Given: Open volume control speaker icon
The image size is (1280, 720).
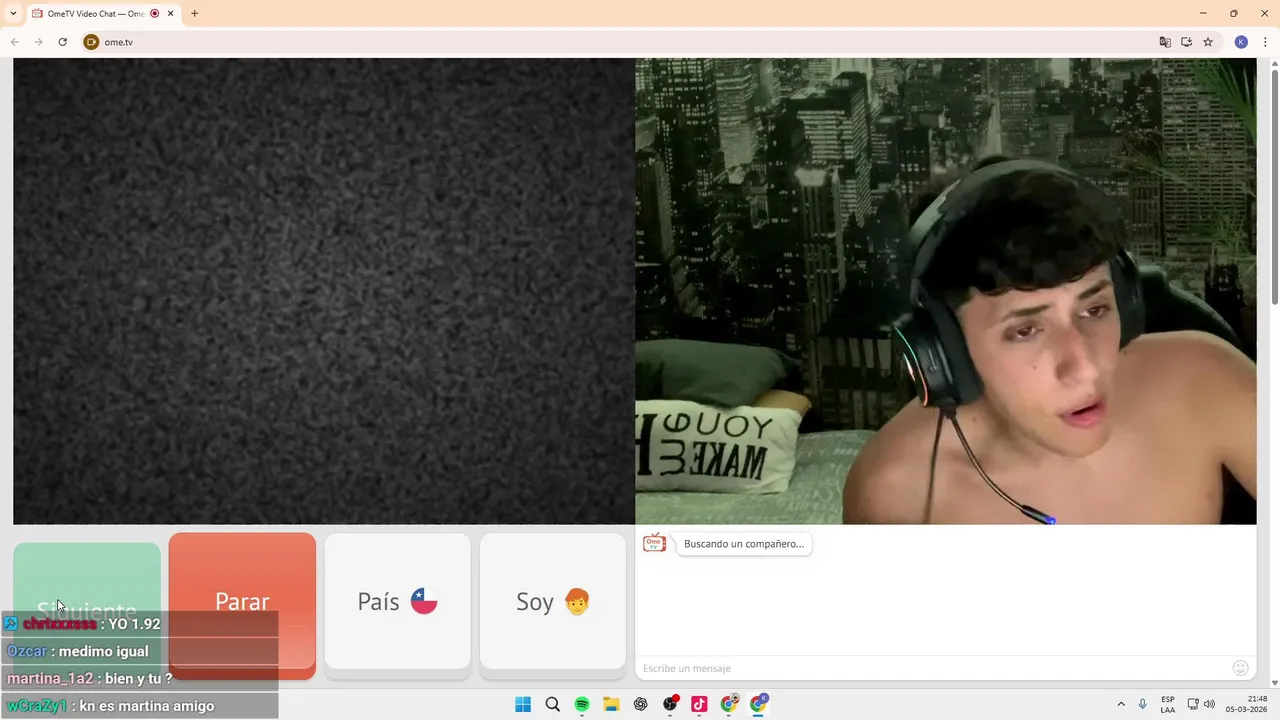Looking at the screenshot, I should point(1209,704).
